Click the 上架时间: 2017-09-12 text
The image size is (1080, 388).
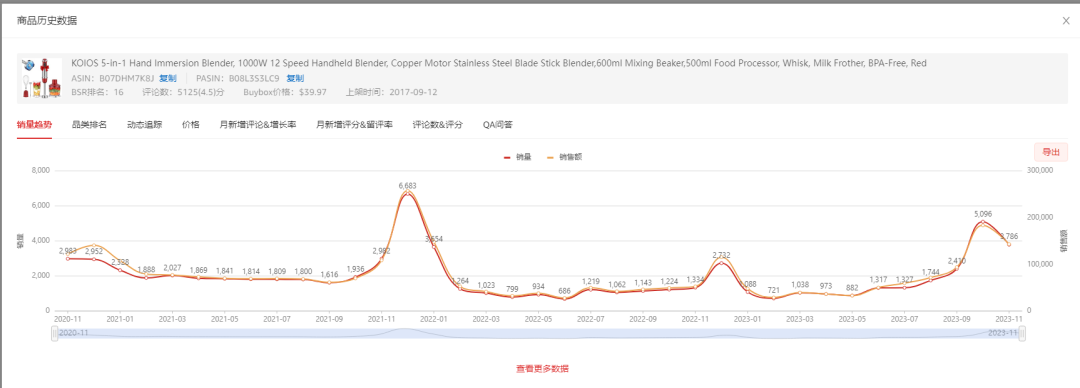coord(391,92)
